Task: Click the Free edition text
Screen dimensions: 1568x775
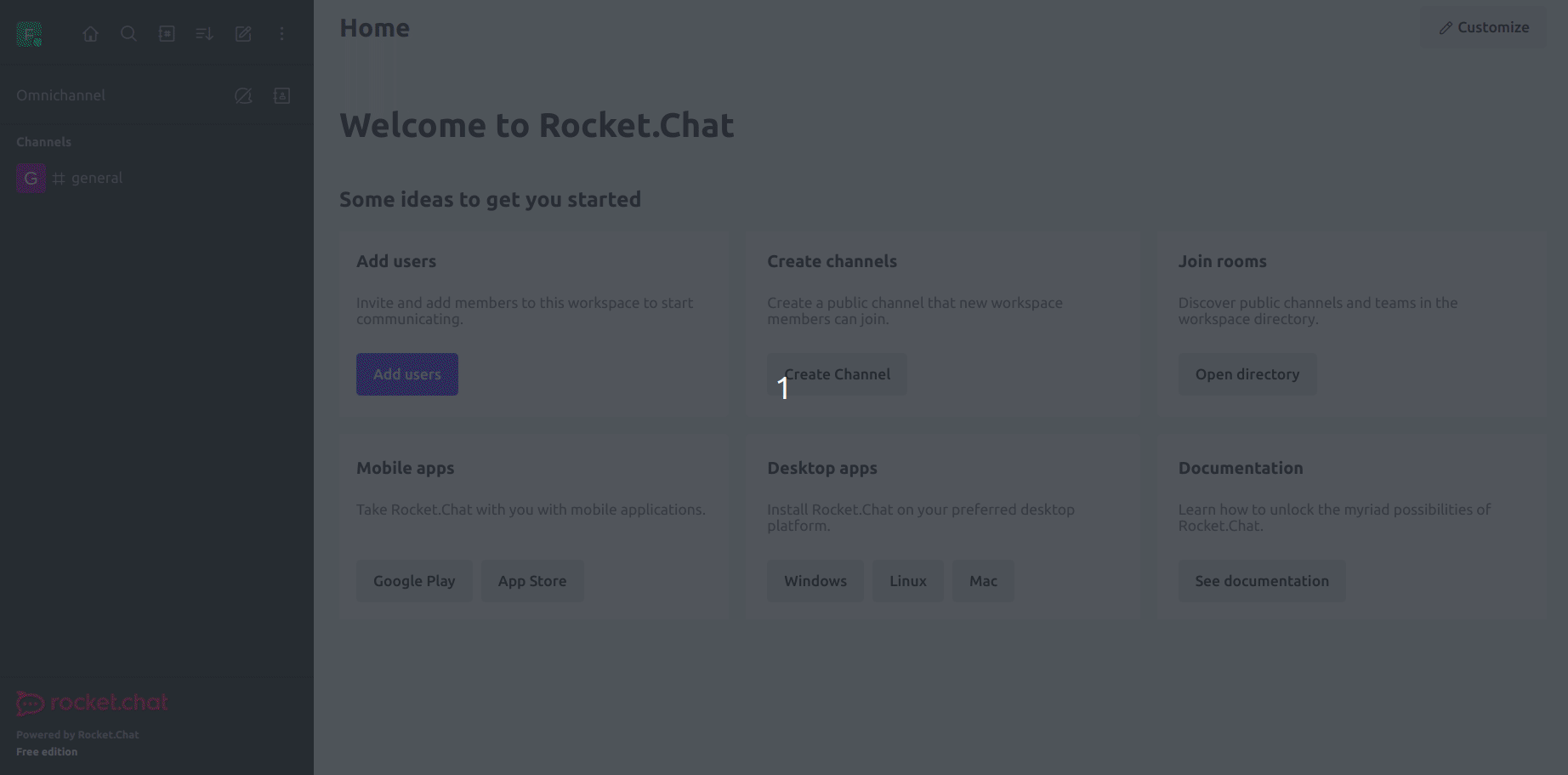Action: pyautogui.click(x=47, y=752)
